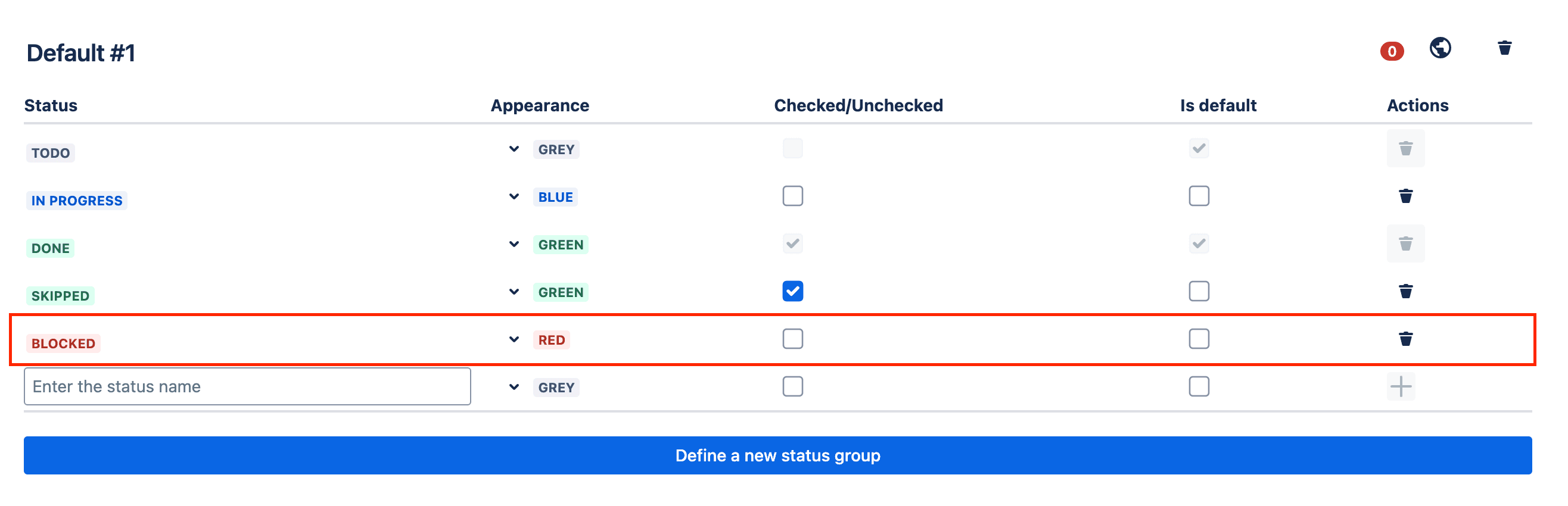Enable Is default for BLOCKED

pos(1198,339)
